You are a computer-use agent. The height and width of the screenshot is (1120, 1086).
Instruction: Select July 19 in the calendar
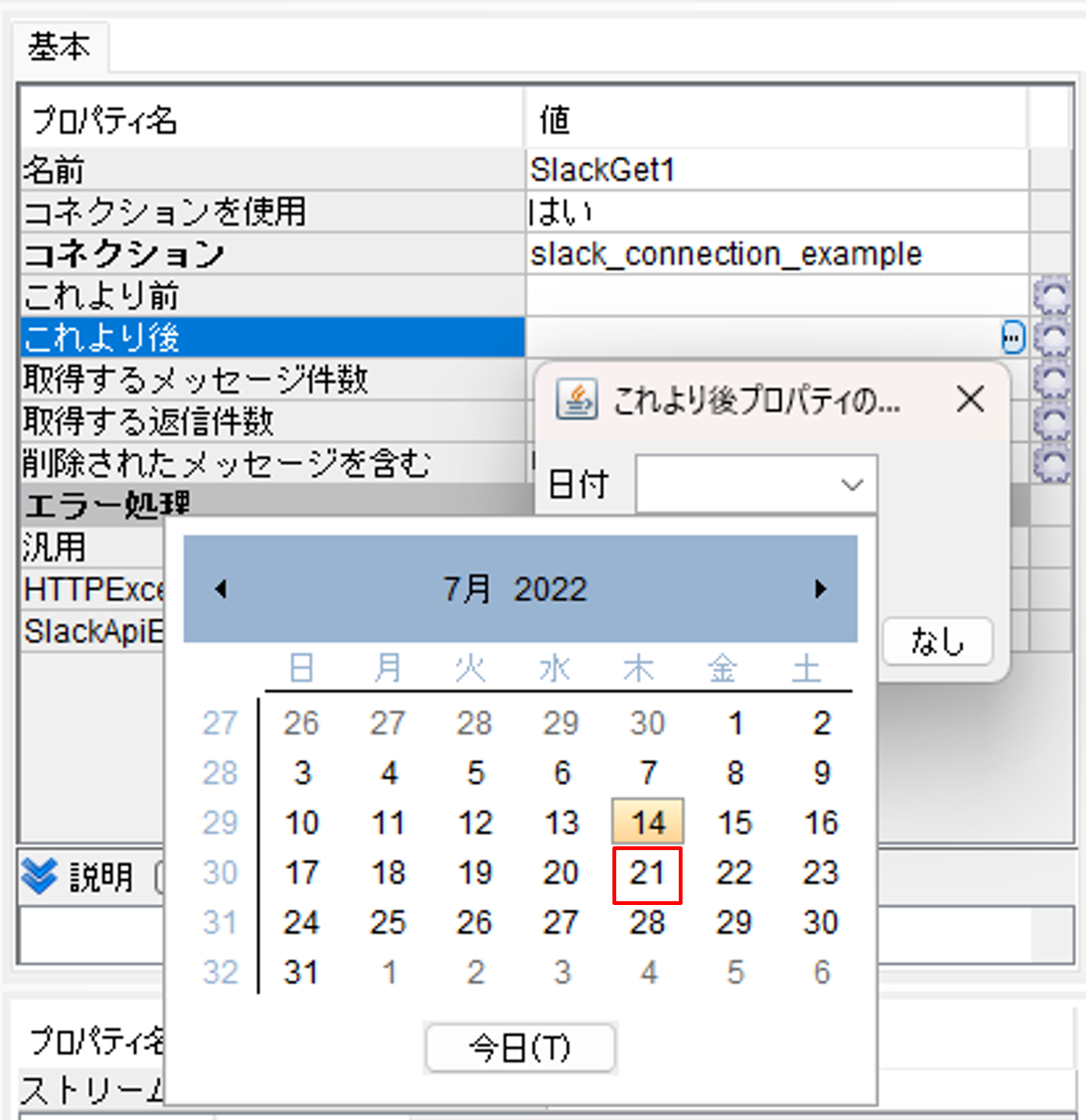475,872
